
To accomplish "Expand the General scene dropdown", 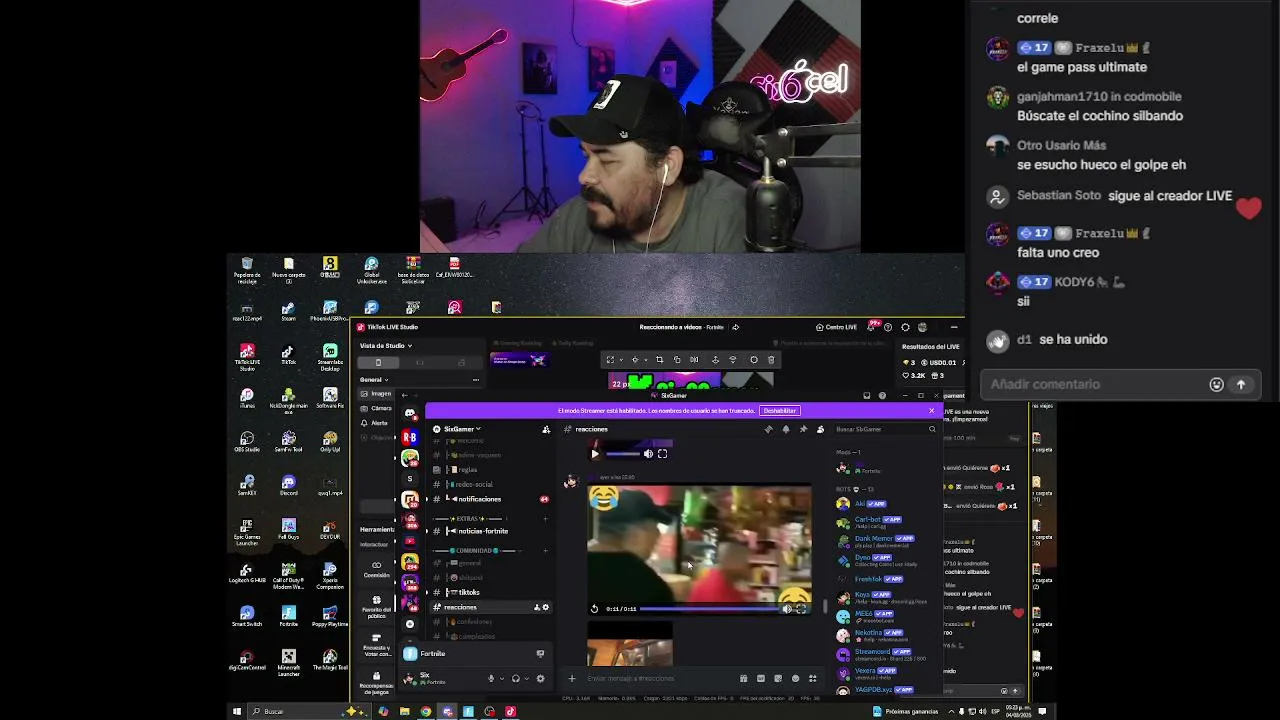I will (x=373, y=380).
